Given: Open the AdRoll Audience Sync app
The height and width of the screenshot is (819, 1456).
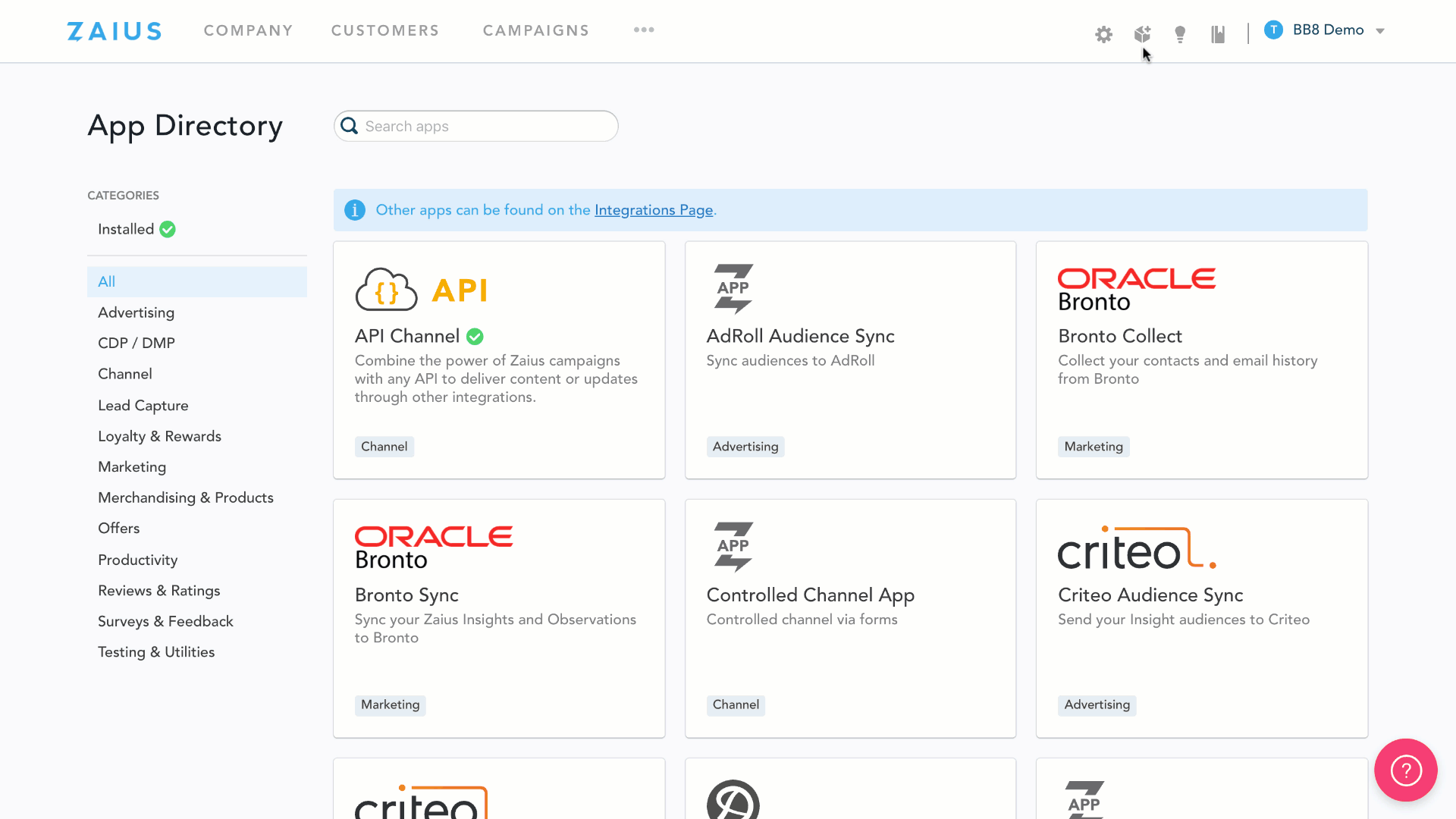Looking at the screenshot, I should click(x=801, y=336).
